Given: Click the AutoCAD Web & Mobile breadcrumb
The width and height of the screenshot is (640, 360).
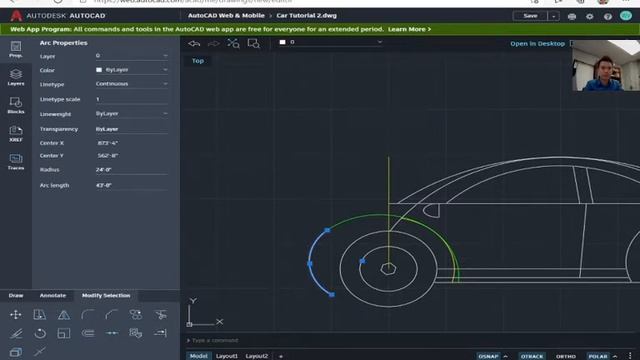Looking at the screenshot, I should tap(226, 16).
